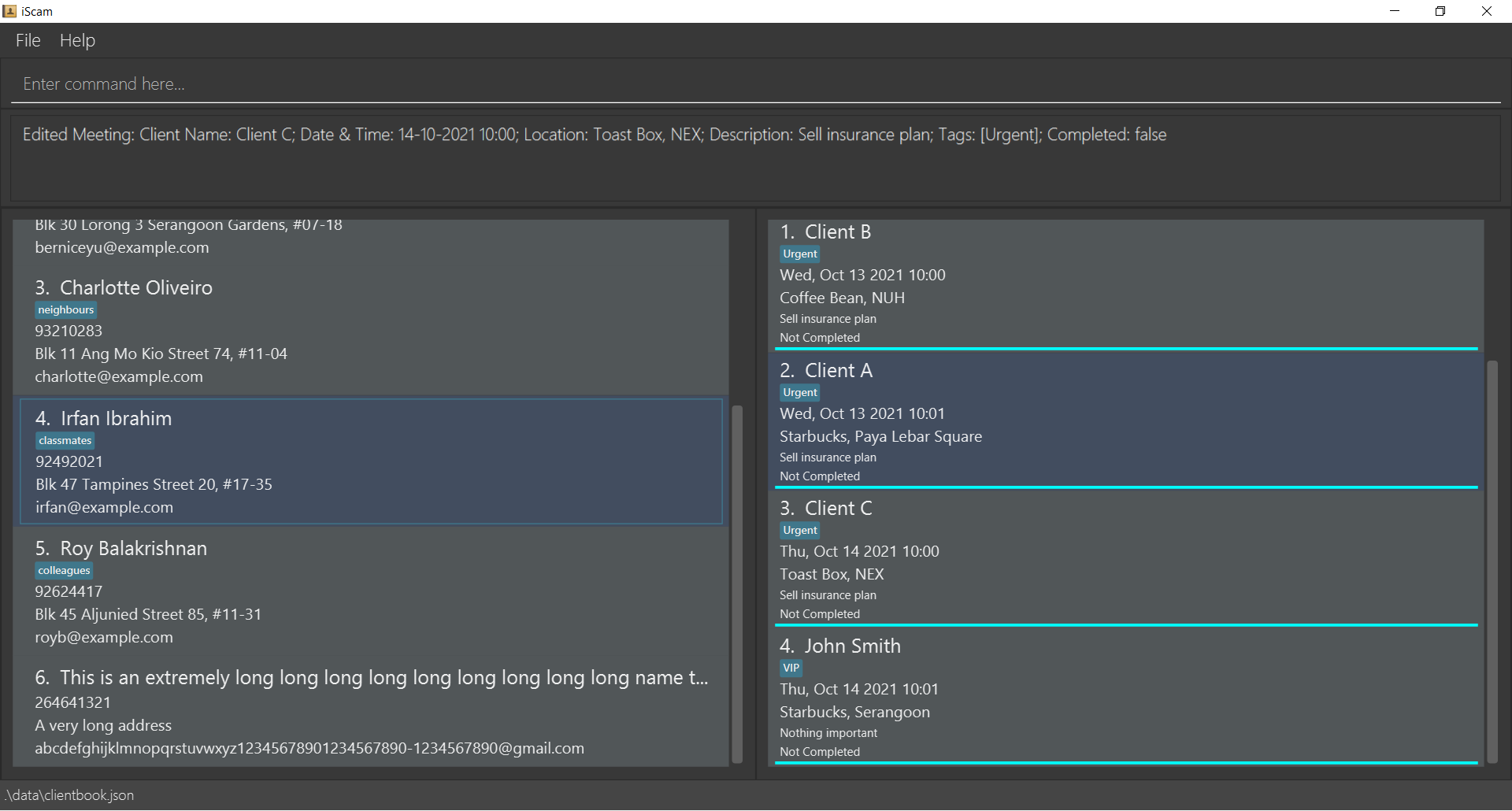Viewport: 1512px width, 811px height.
Task: Click the classmates tag on Irfan Ibrahim
Action: click(x=65, y=441)
